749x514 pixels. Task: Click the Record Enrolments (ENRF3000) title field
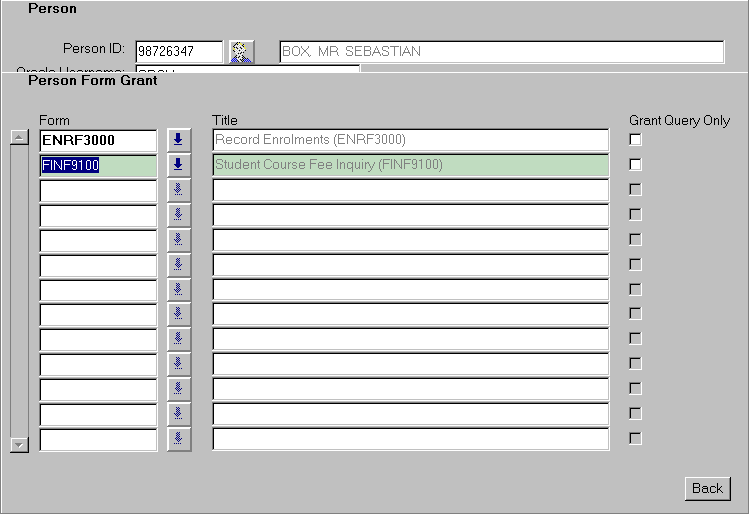(410, 140)
